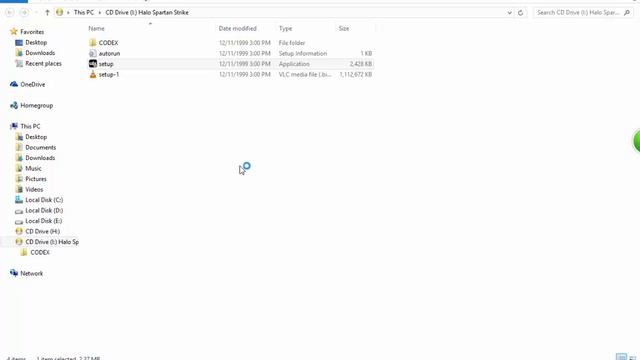Select the 'autorun' file name
Screen dimensions: 640x360
coord(109,53)
